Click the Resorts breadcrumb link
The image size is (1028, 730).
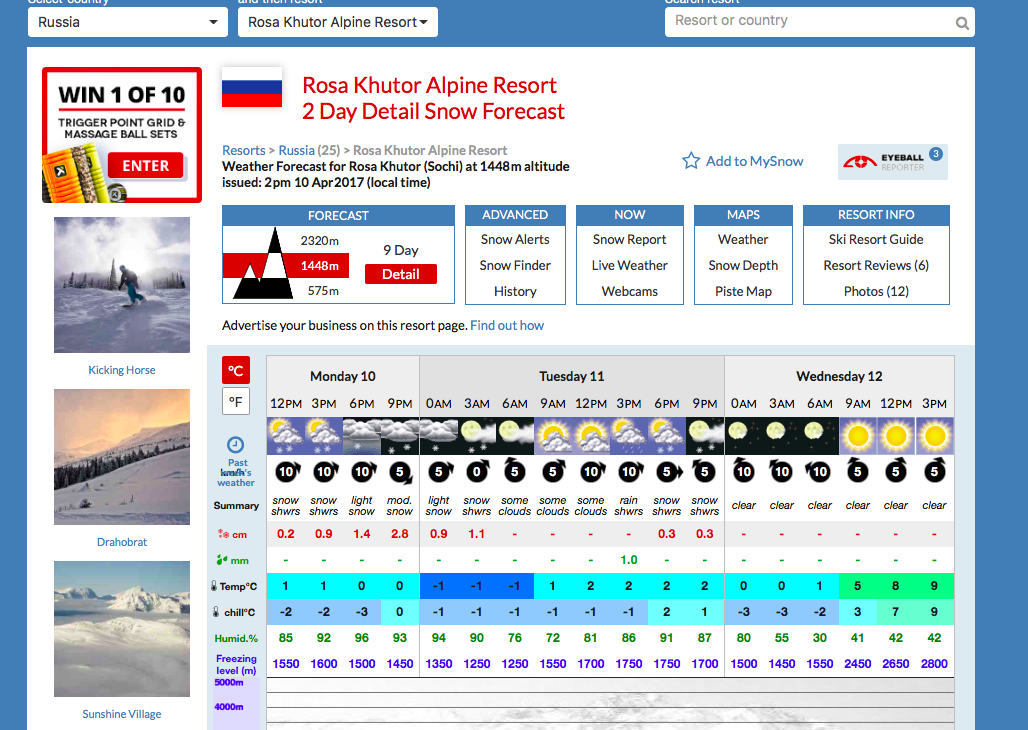coord(243,150)
